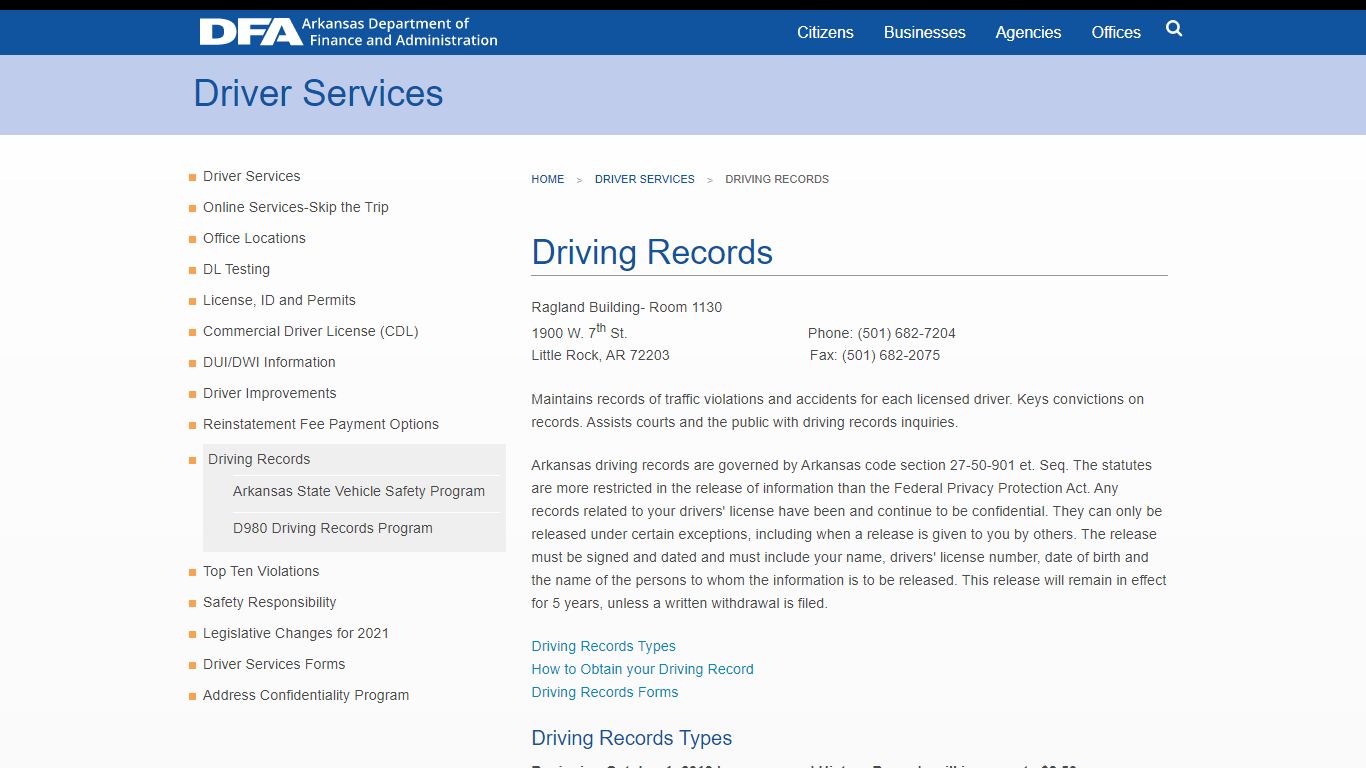
Task: Go to HOME breadcrumb
Action: tap(548, 179)
